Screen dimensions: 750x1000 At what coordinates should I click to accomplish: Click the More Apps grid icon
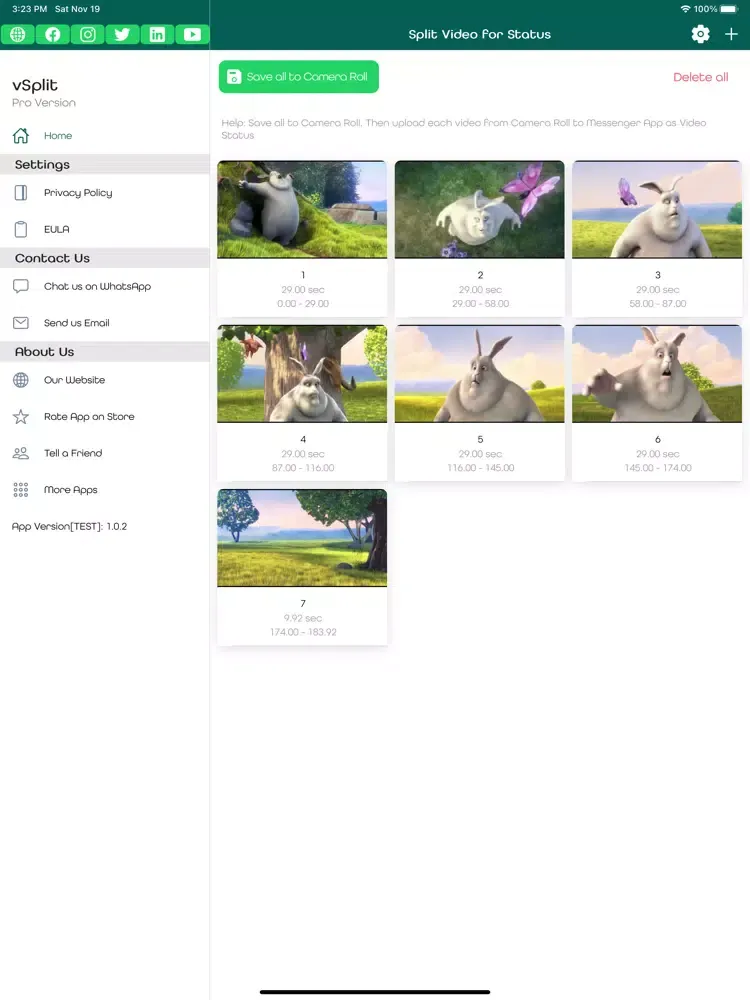click(x=21, y=490)
